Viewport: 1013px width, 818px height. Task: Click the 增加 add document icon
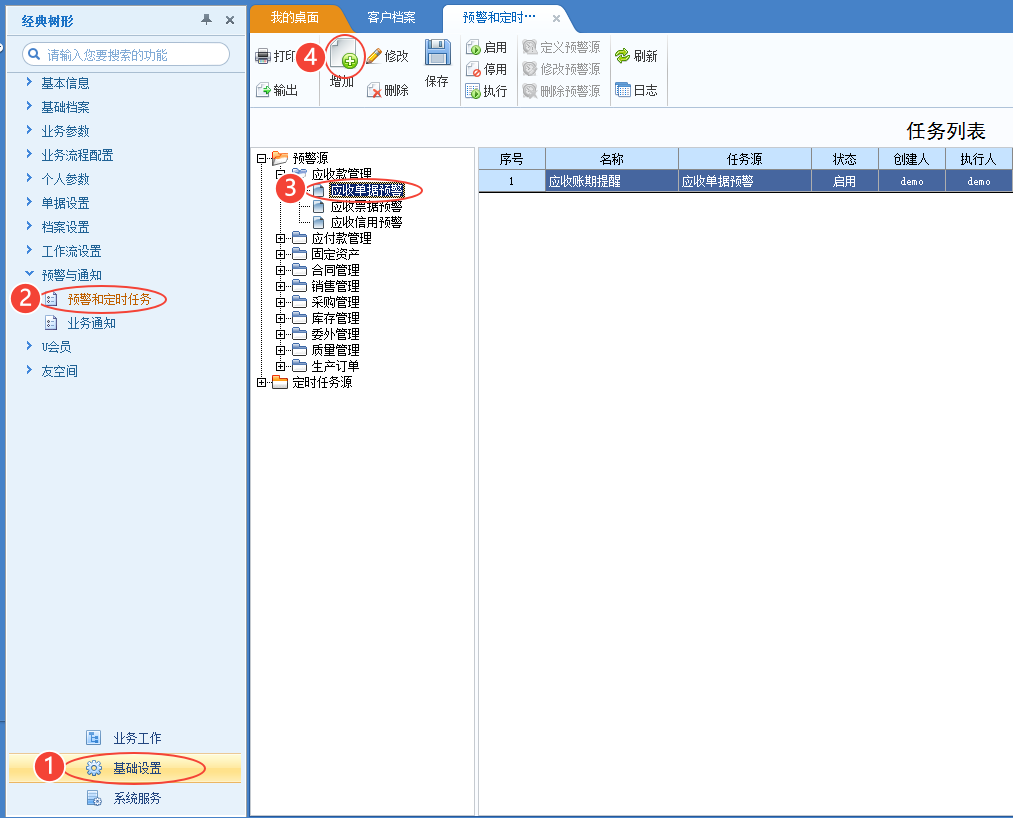point(344,54)
